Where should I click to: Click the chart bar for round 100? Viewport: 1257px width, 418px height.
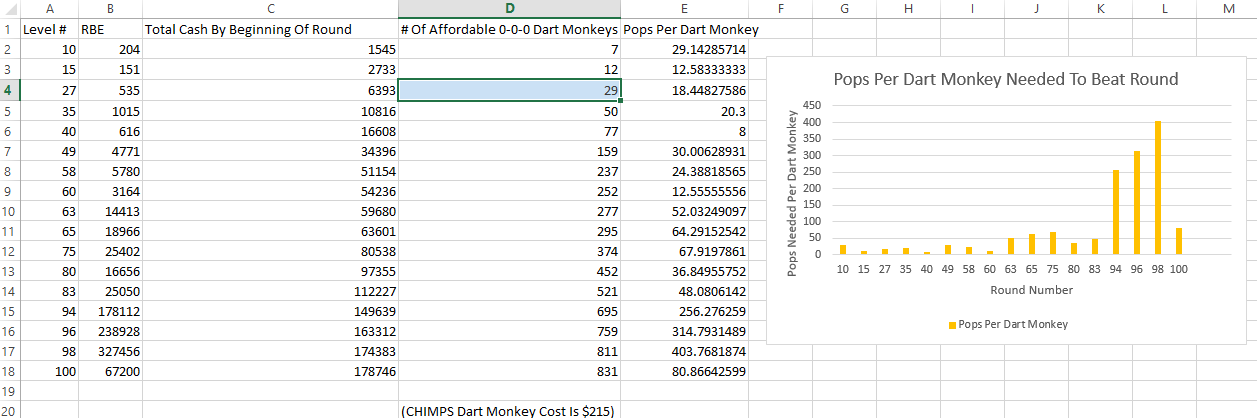pos(1179,241)
